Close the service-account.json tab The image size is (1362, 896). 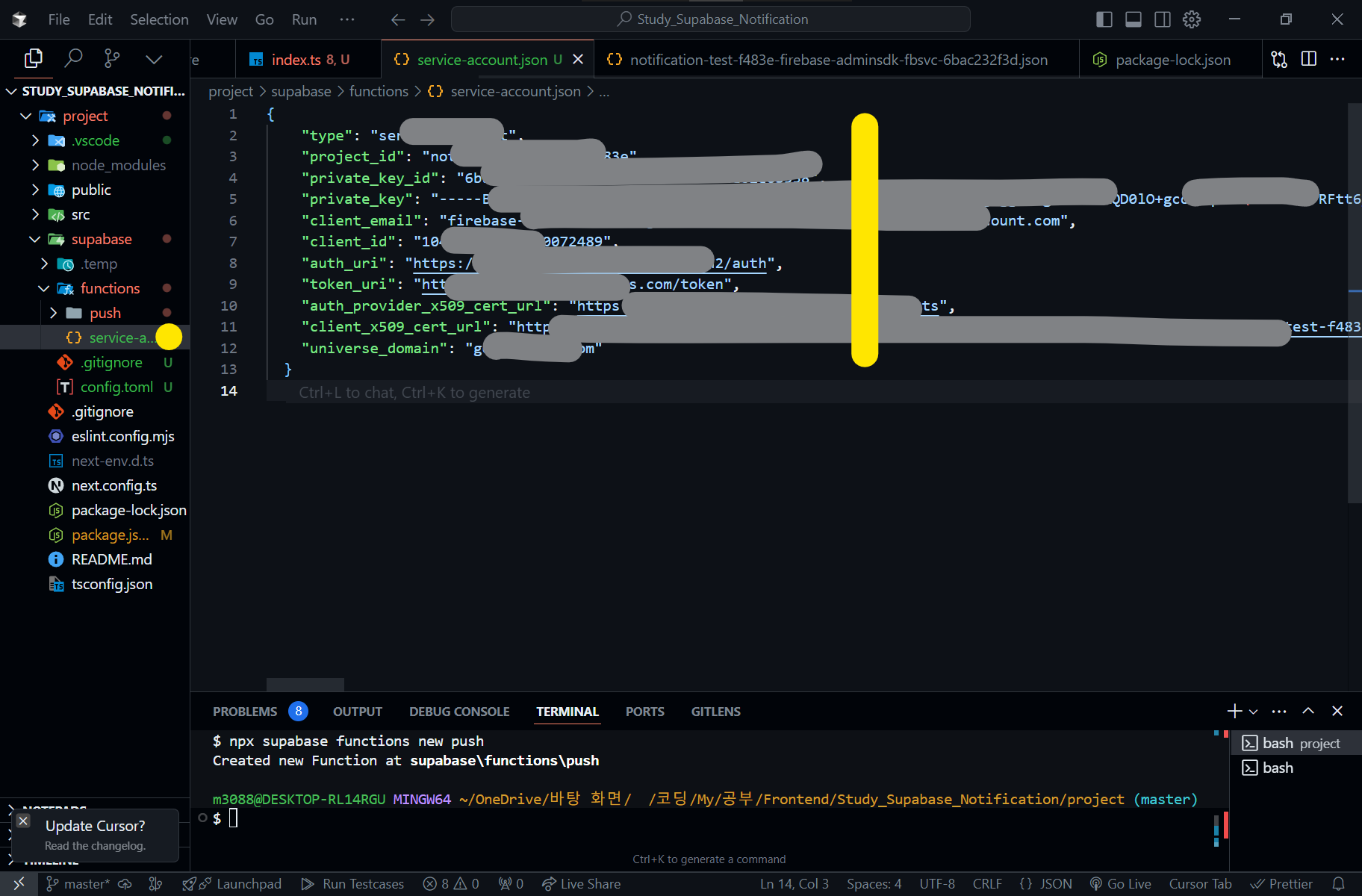tap(578, 59)
